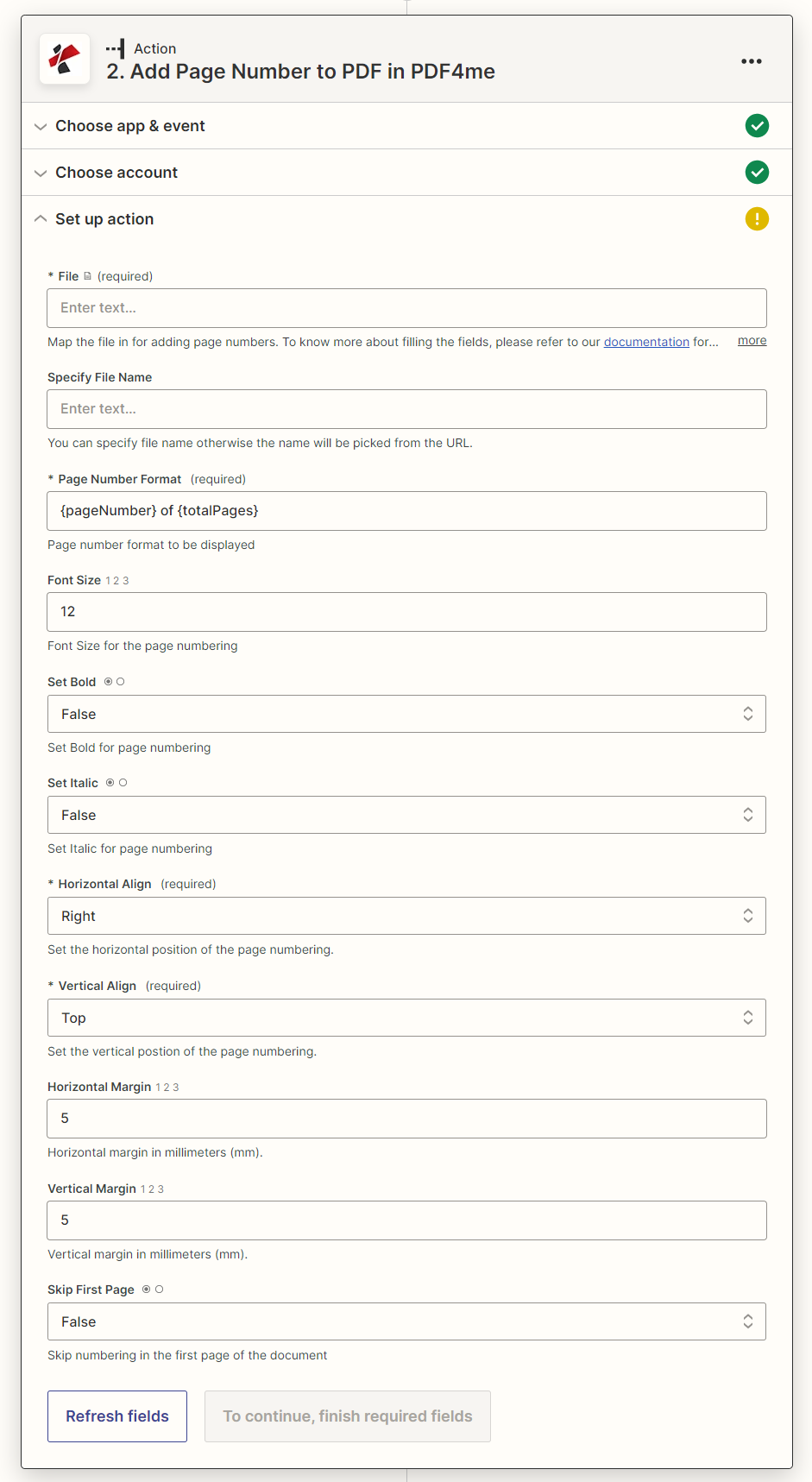Click the more link near the File description
The height and width of the screenshot is (1482, 812).
751,340
